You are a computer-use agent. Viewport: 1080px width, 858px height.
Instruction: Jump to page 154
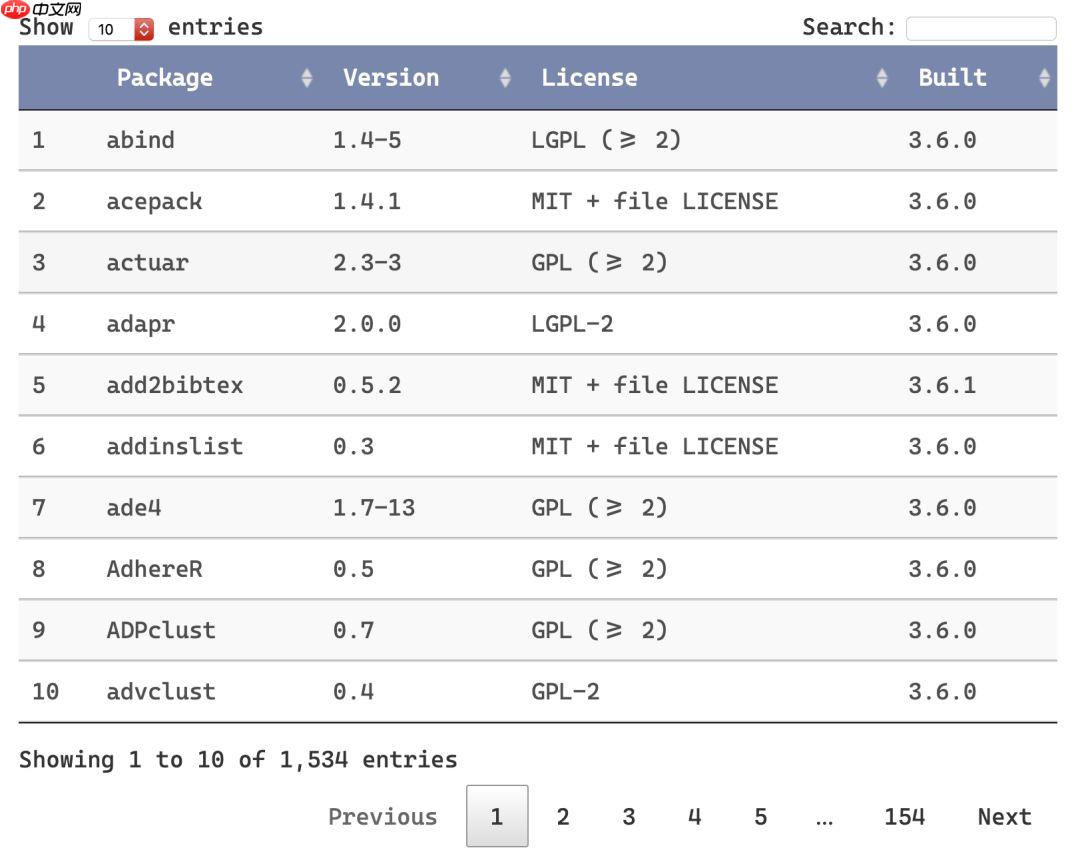tap(905, 816)
